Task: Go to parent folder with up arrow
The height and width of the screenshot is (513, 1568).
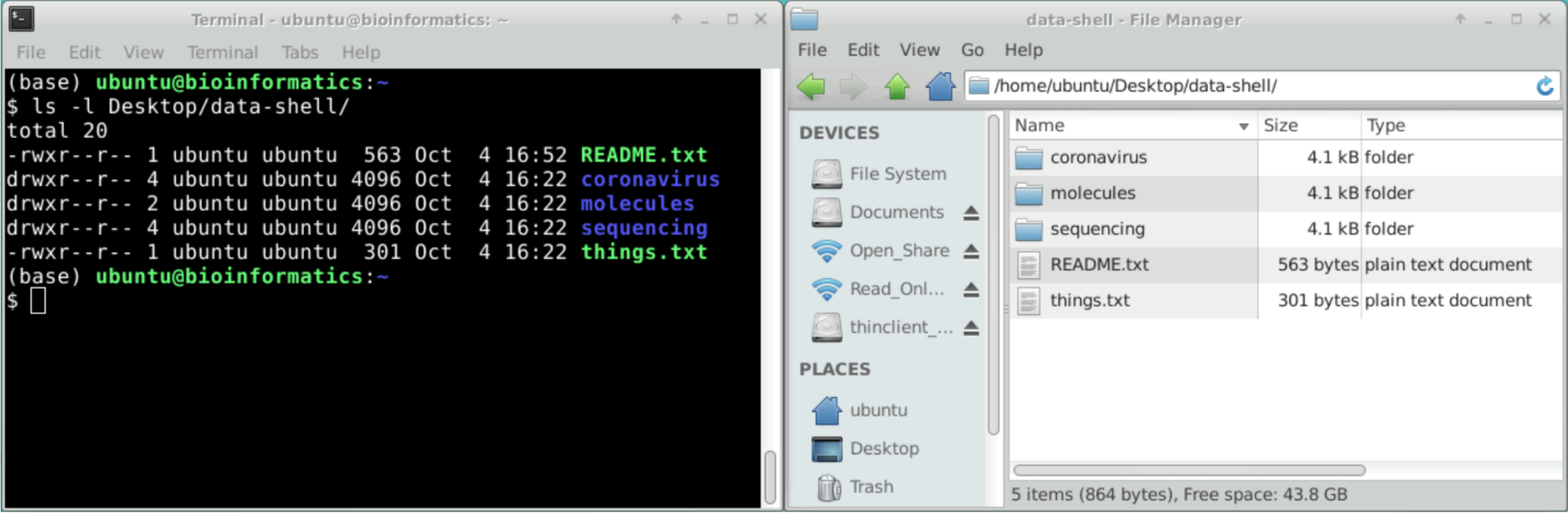Action: (897, 86)
